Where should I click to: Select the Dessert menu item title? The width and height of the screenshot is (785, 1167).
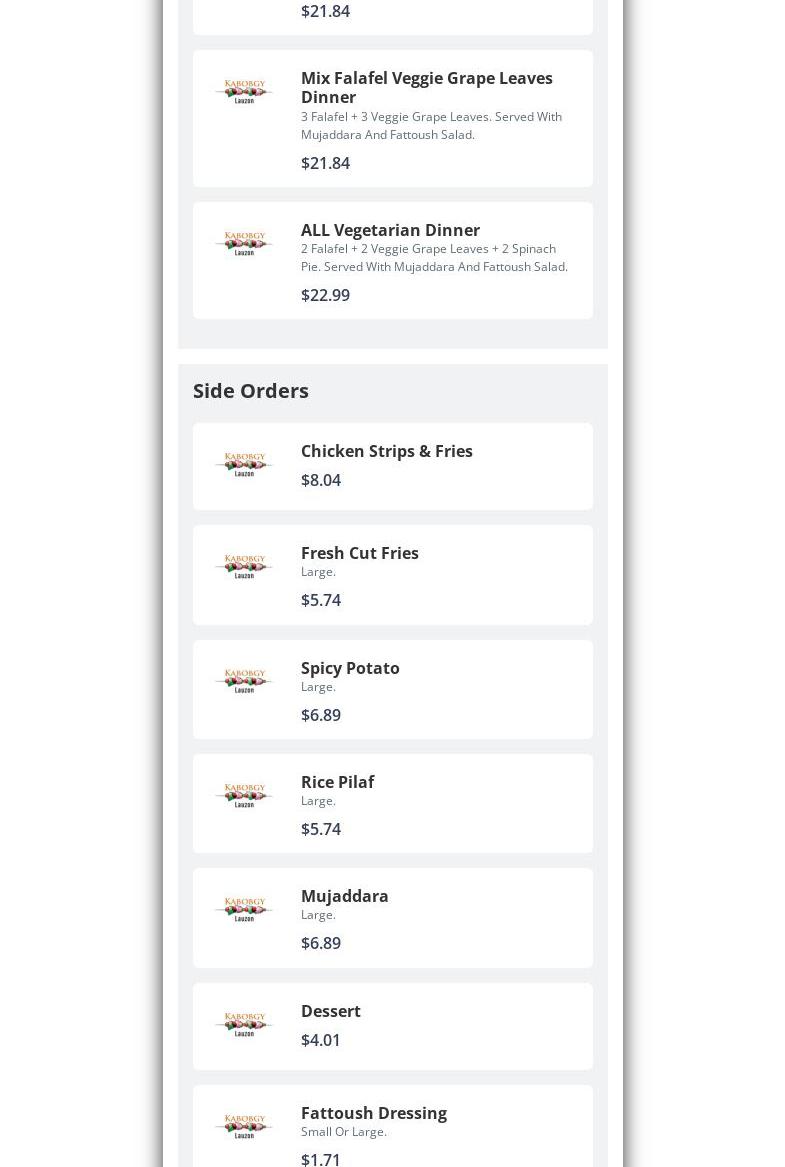[330, 1011]
